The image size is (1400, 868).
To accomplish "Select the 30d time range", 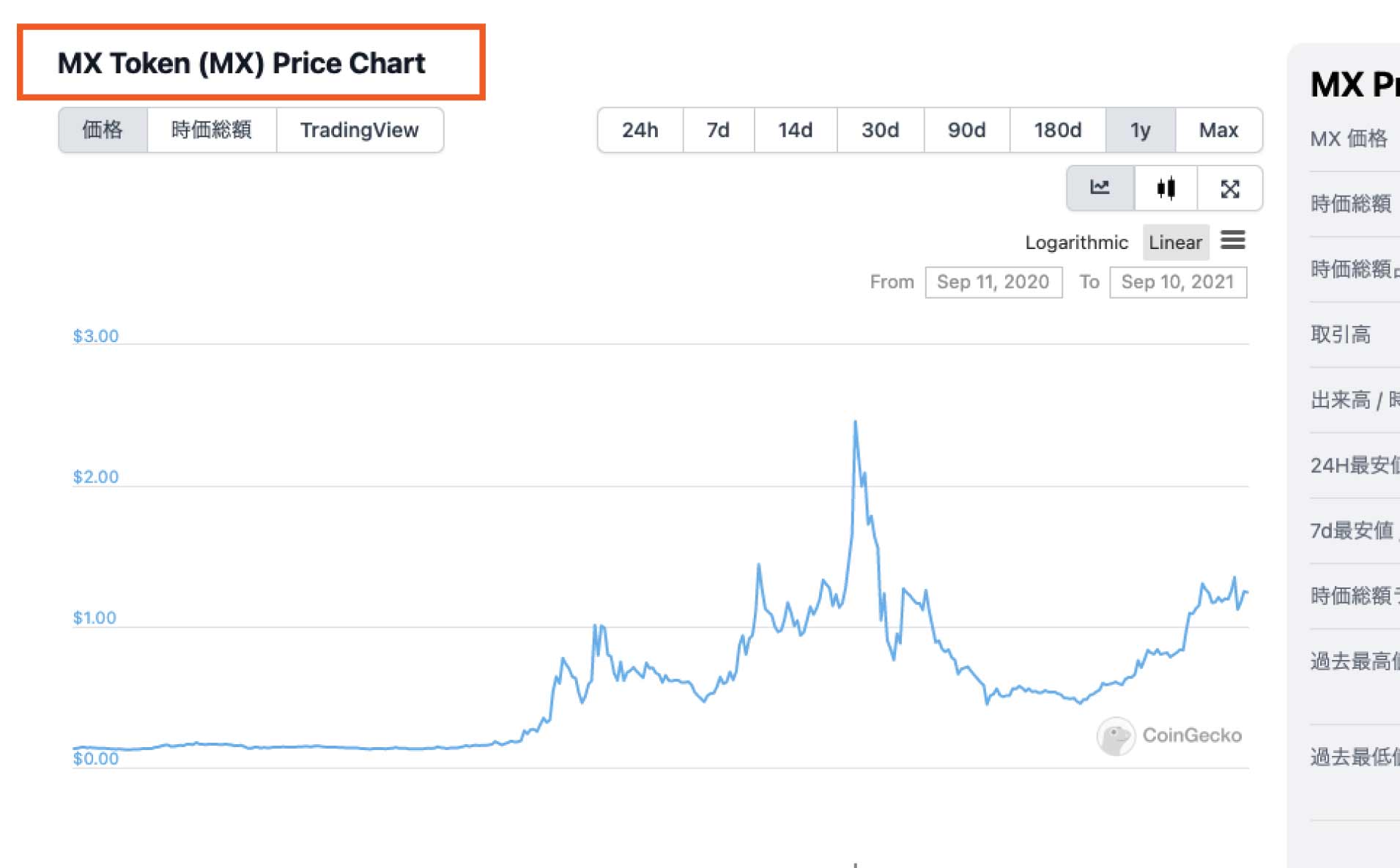I will pyautogui.click(x=880, y=130).
